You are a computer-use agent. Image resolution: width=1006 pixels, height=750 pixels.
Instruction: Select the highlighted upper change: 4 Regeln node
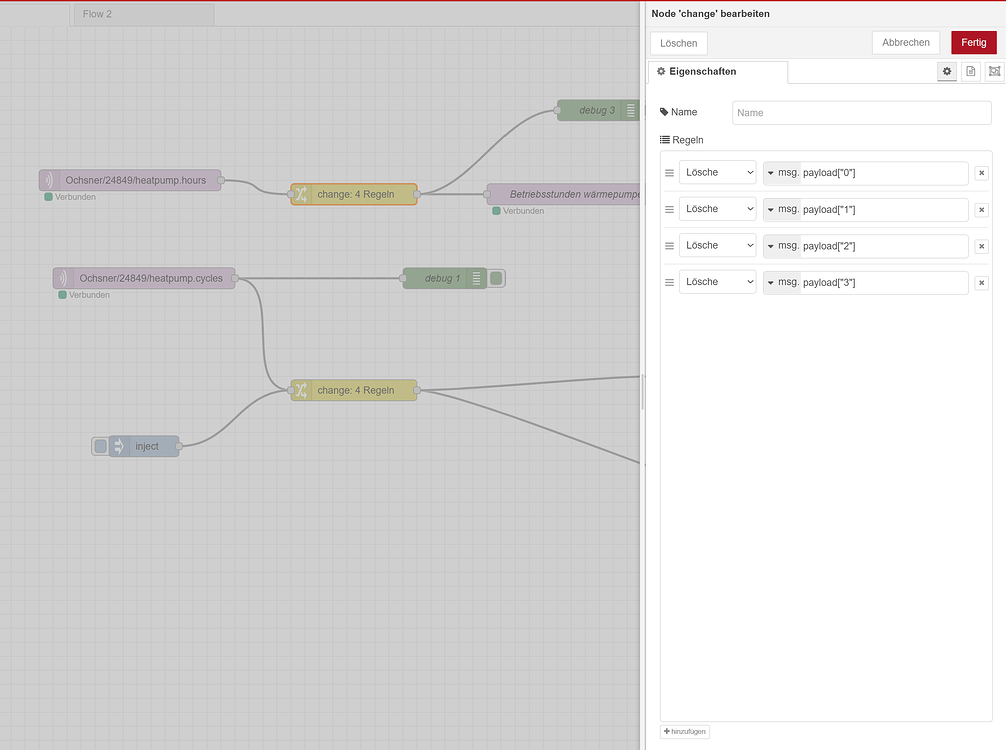(354, 194)
